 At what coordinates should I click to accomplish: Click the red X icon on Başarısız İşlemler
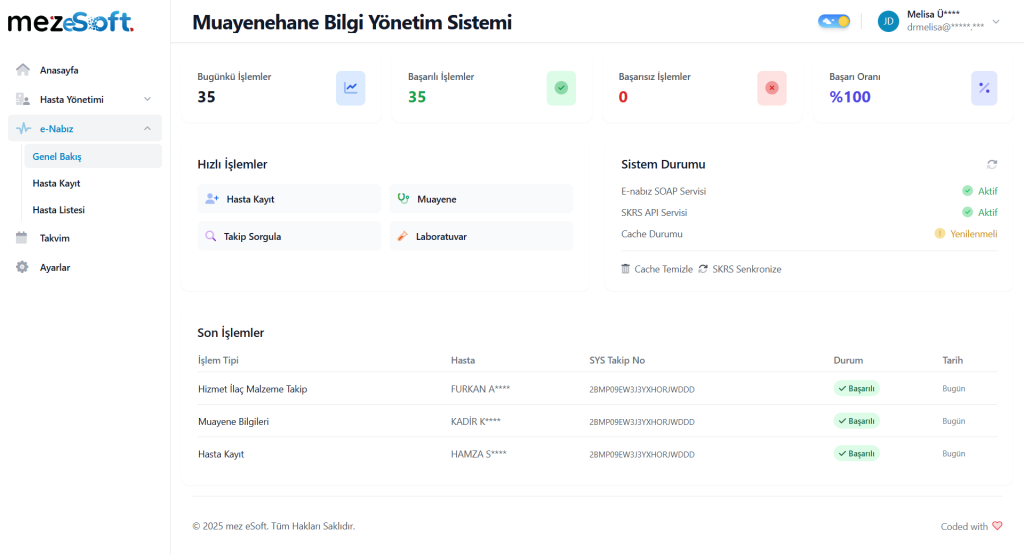tap(771, 88)
